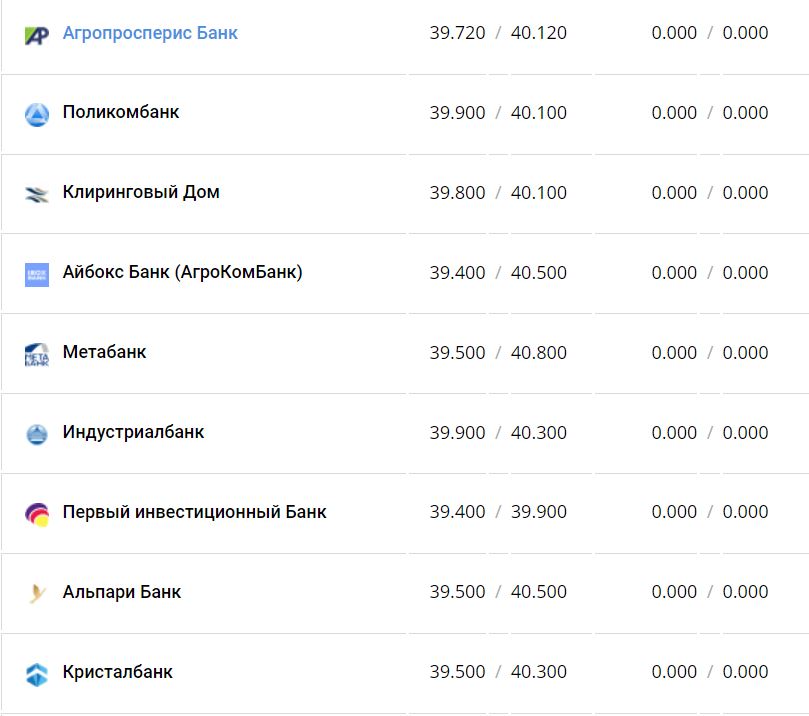This screenshot has height=716, width=809.
Task: Select the Метабанк bank name
Action: pyautogui.click(x=104, y=352)
